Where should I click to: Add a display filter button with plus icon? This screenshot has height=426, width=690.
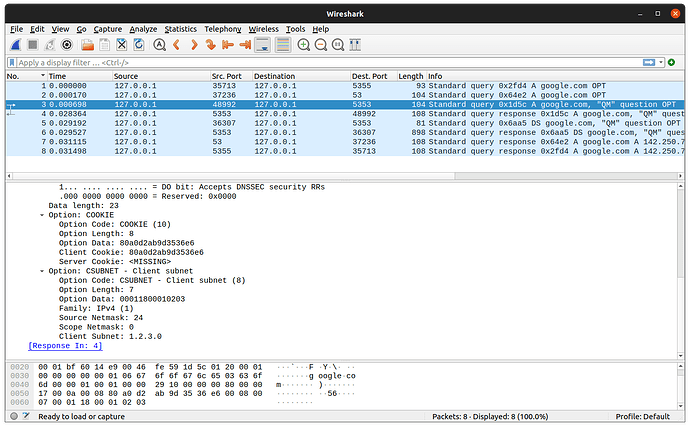coord(672,62)
